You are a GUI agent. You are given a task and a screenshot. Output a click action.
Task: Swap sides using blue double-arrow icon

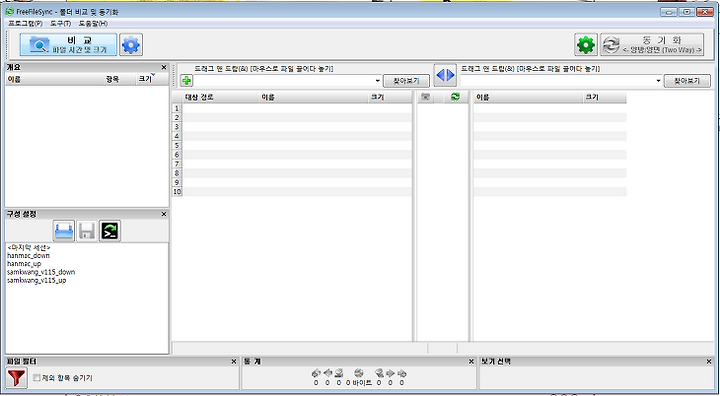tap(445, 75)
